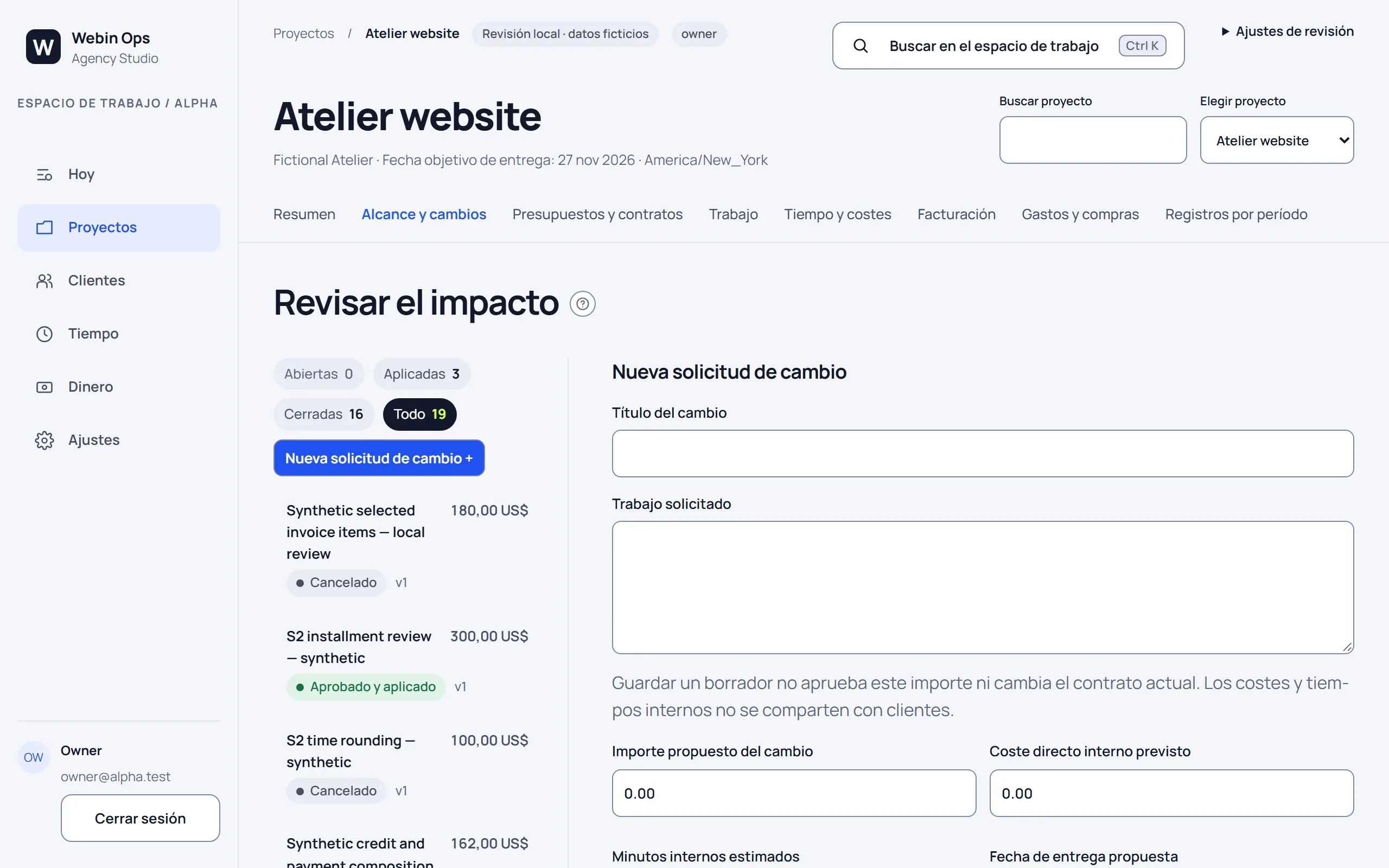Click the Hoy sidebar icon
This screenshot has width=1389, height=868.
44,175
